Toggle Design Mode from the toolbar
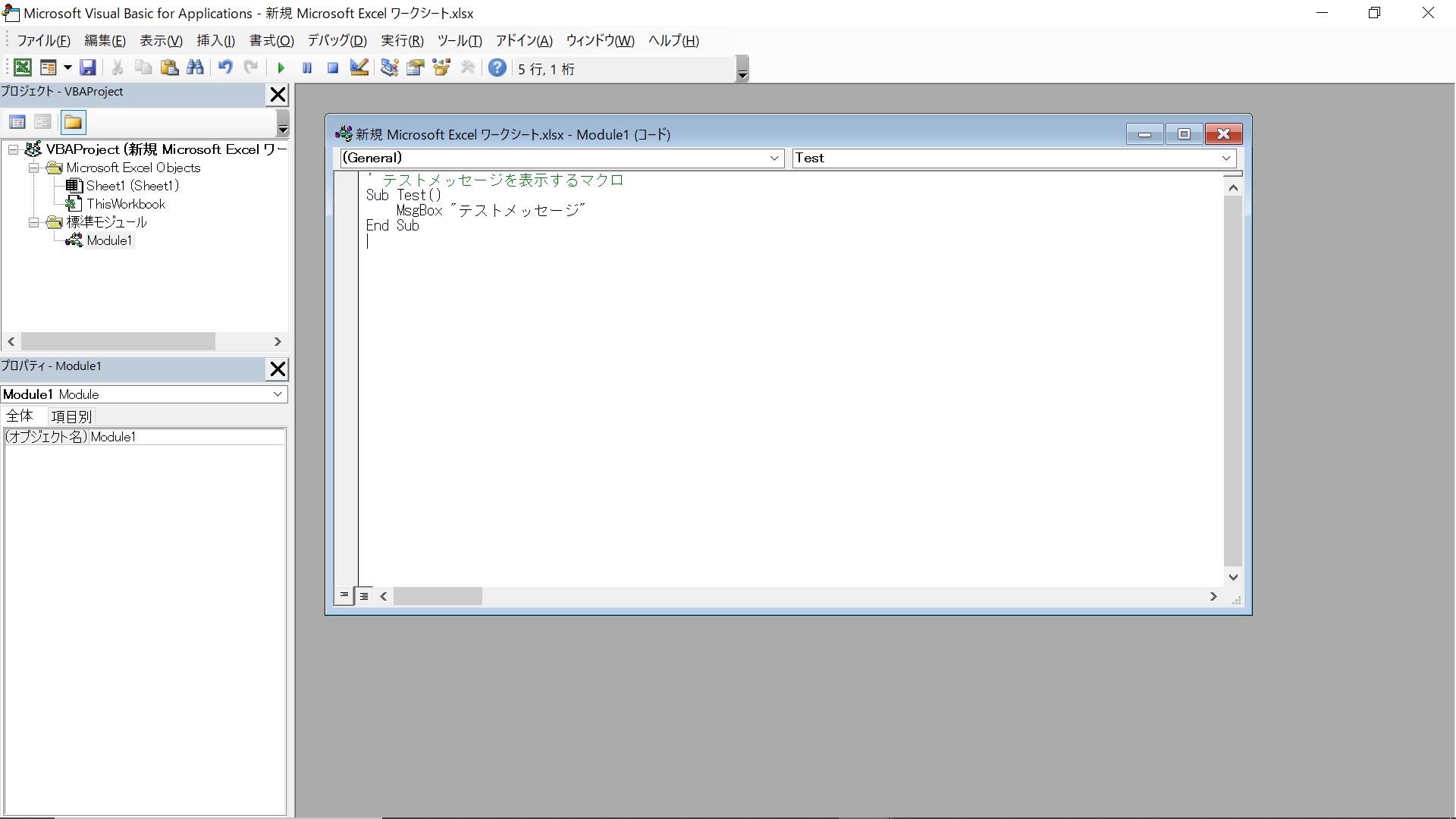Image resolution: width=1456 pixels, height=819 pixels. [x=359, y=67]
